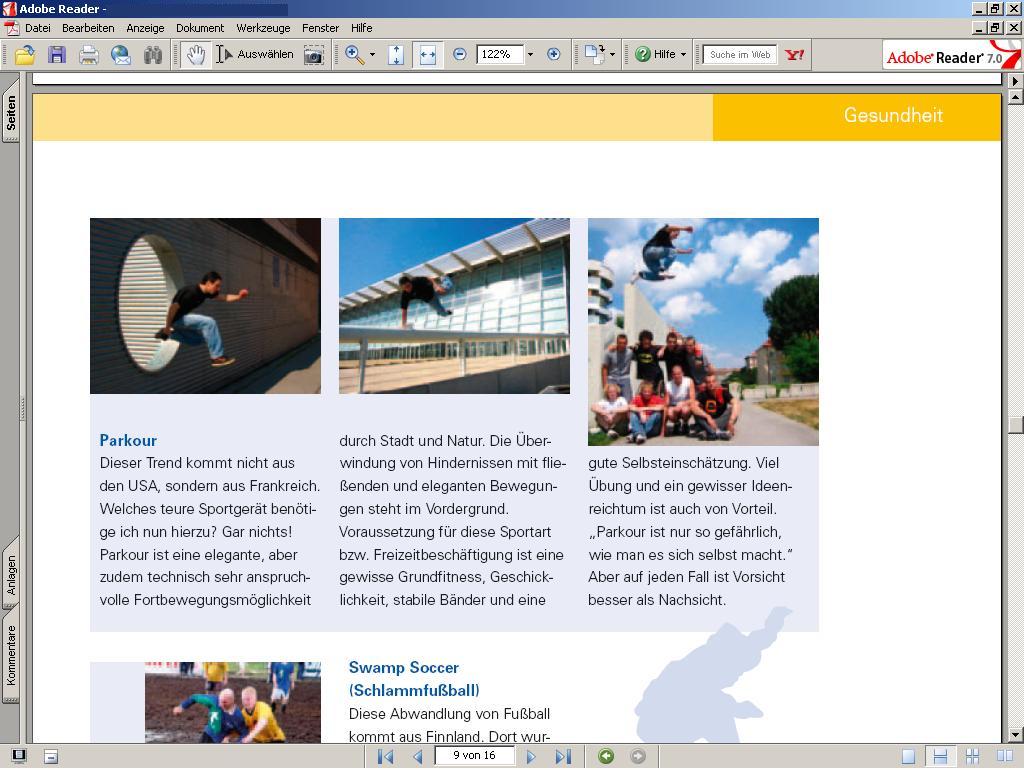The image size is (1024, 770).
Task: Open the Seiten side panel tab
Action: [11, 113]
